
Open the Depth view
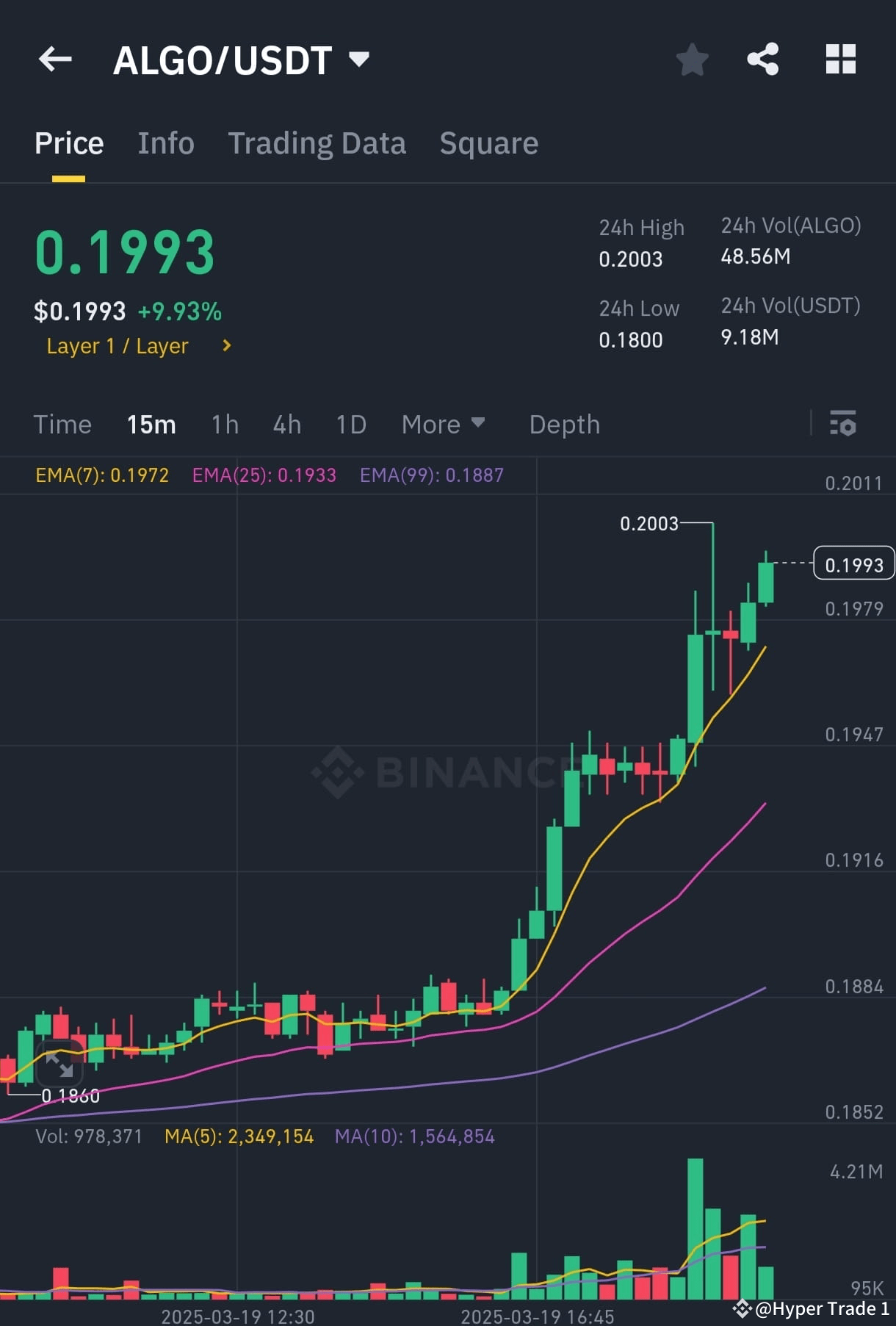564,424
